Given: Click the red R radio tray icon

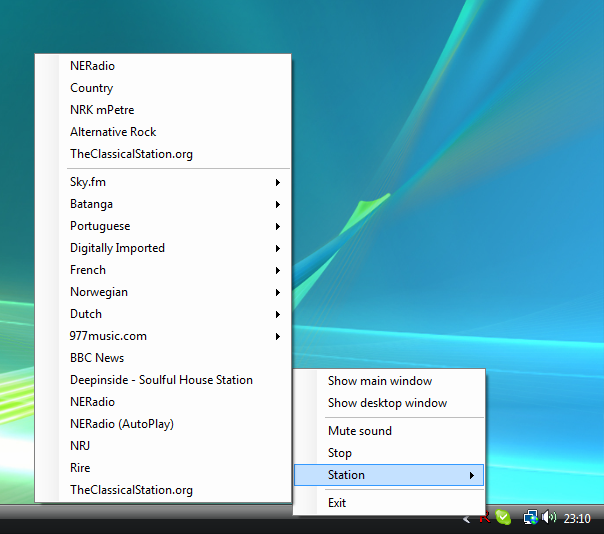Looking at the screenshot, I should pos(485,517).
